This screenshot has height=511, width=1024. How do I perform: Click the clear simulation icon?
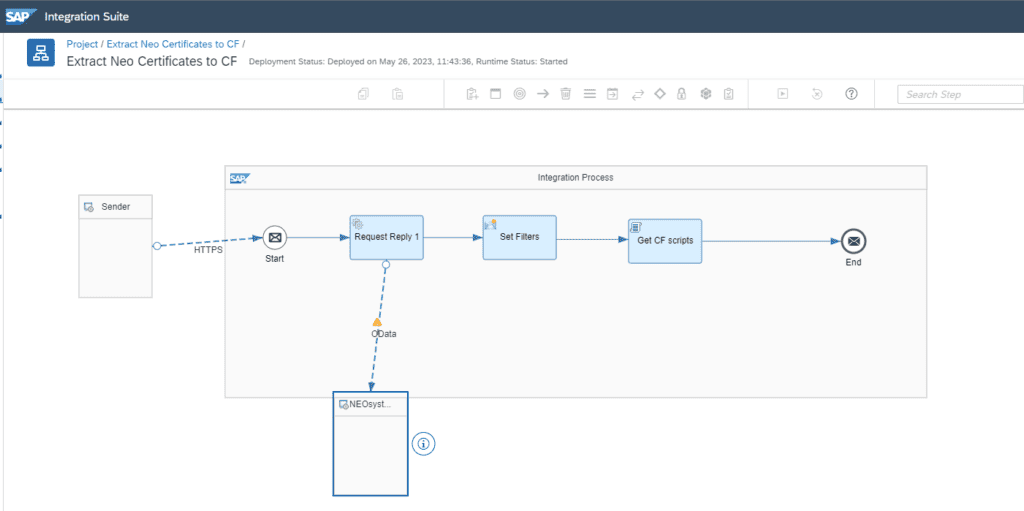click(x=817, y=94)
